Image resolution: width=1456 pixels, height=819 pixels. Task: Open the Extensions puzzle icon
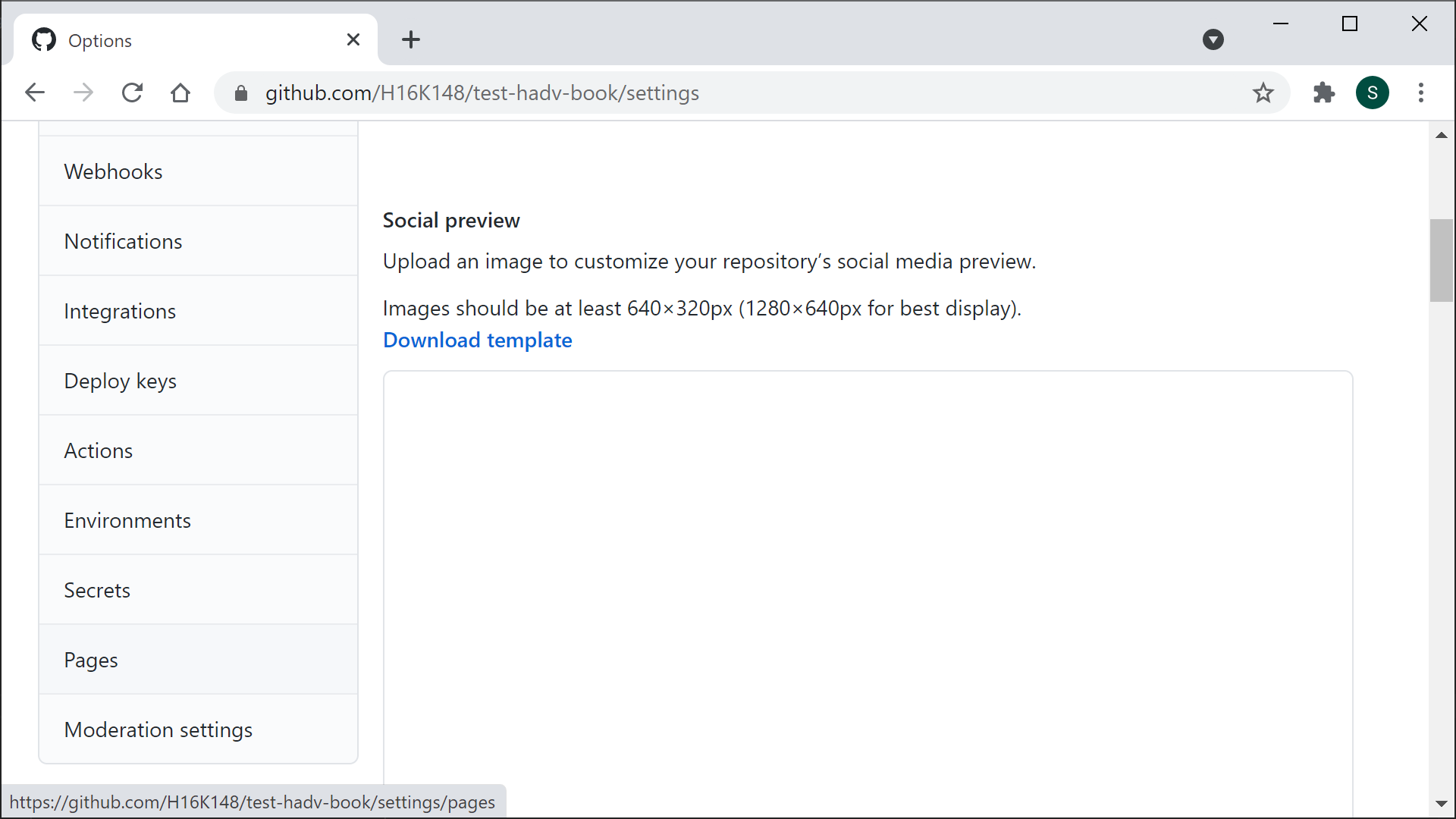(x=1323, y=93)
